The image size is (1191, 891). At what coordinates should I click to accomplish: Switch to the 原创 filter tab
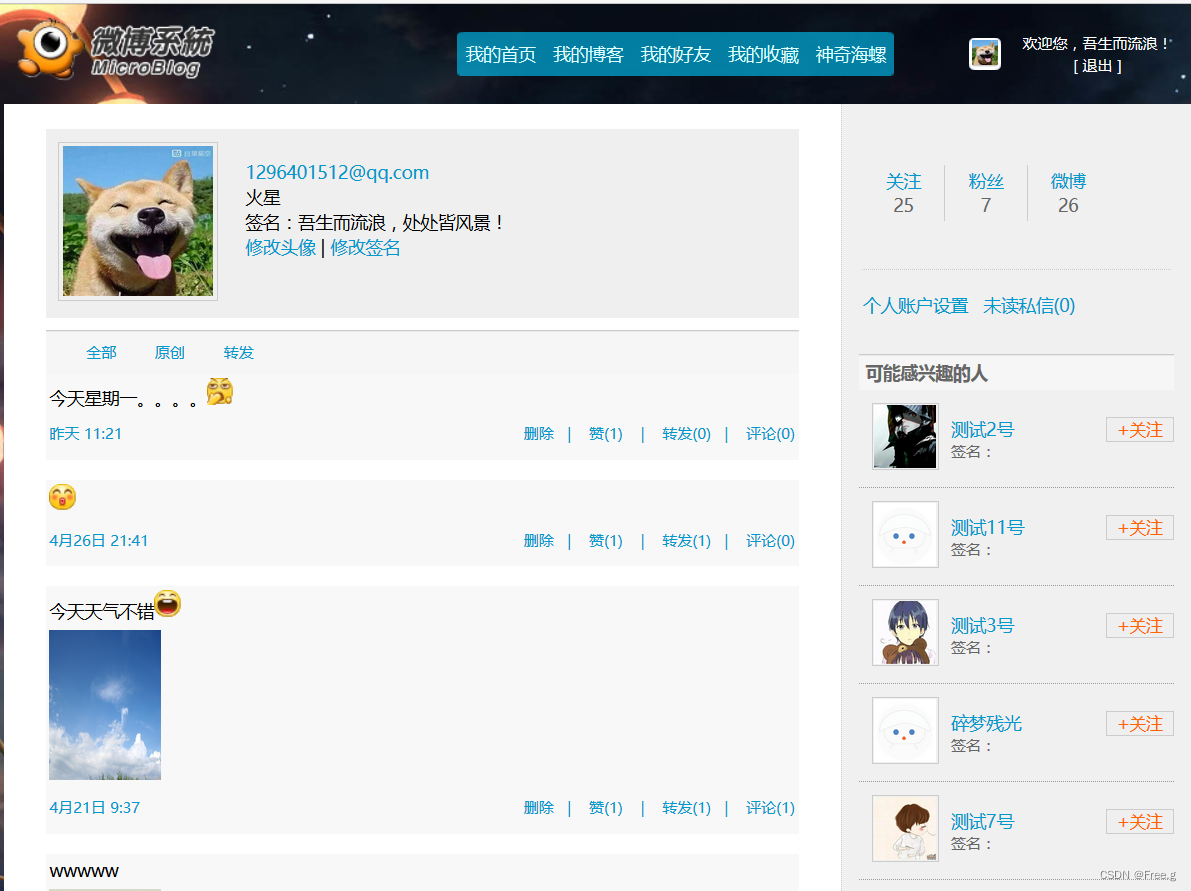pyautogui.click(x=169, y=352)
